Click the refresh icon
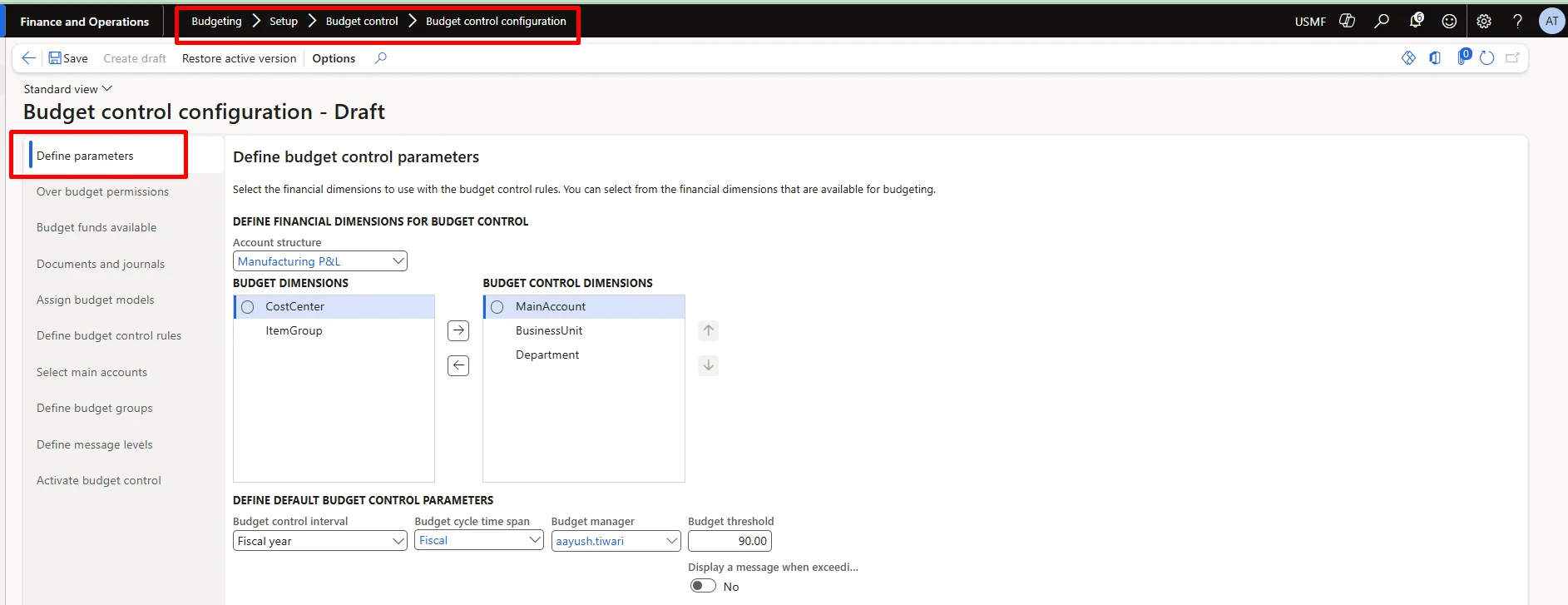Viewport: 1568px width, 605px height. (x=1487, y=58)
